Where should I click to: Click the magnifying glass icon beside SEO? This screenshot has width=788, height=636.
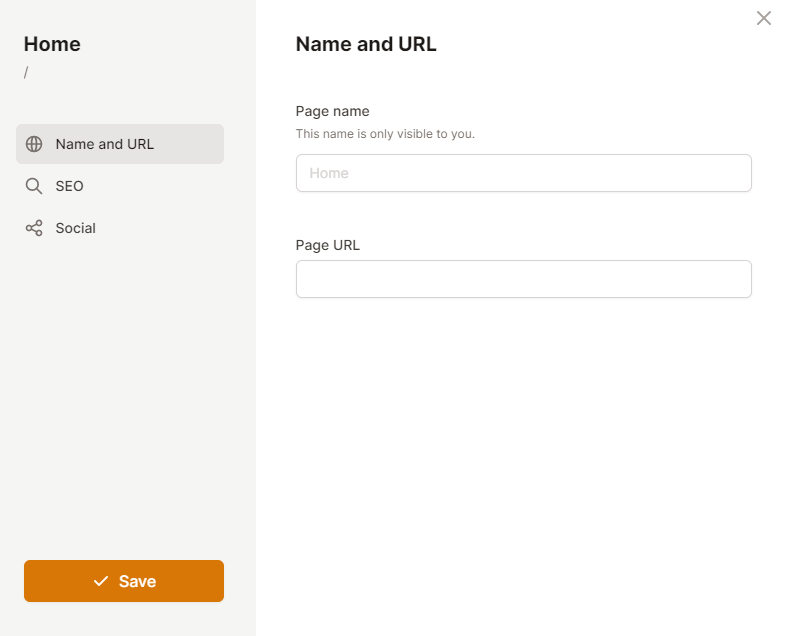[x=34, y=186]
